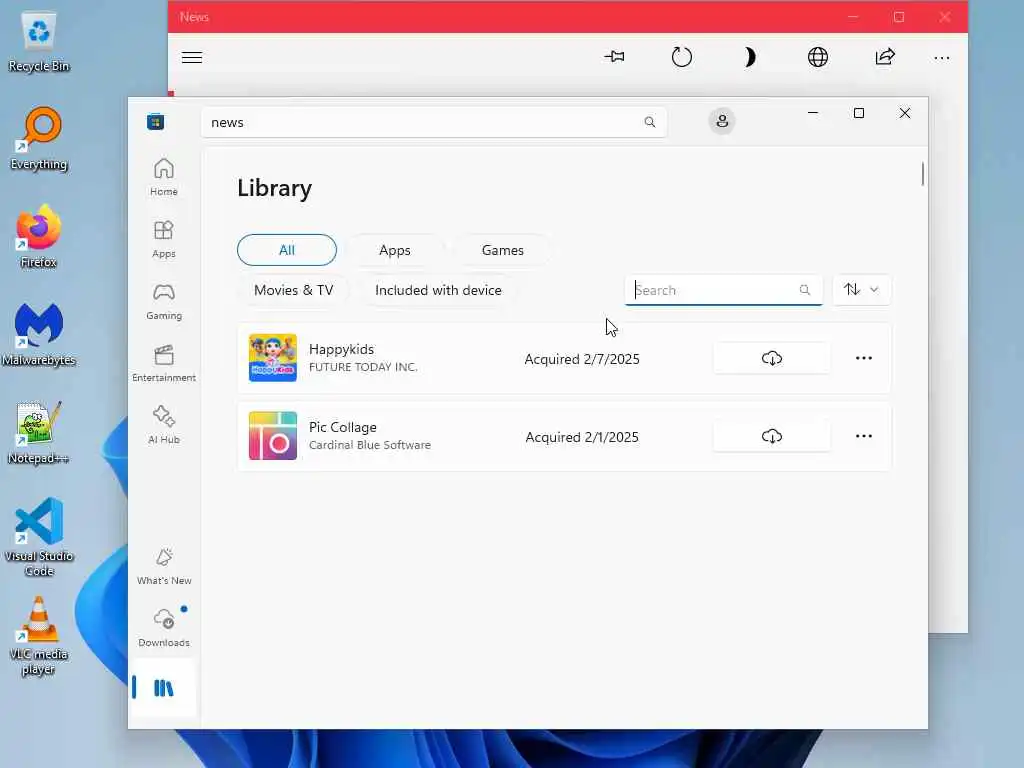Click the share icon in News window
This screenshot has width=1024, height=768.
885,57
